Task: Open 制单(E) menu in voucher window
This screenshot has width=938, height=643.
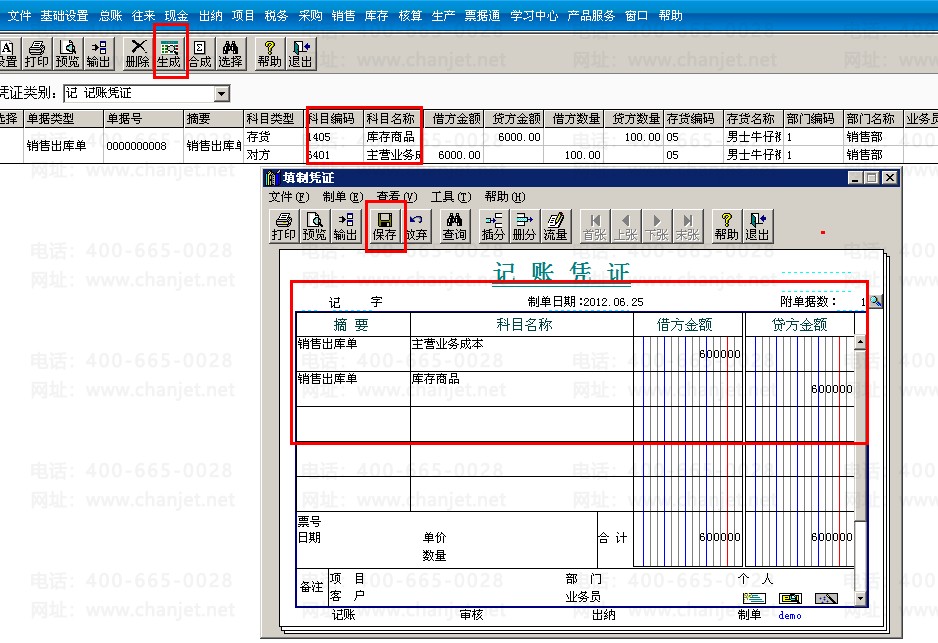Action: click(343, 197)
